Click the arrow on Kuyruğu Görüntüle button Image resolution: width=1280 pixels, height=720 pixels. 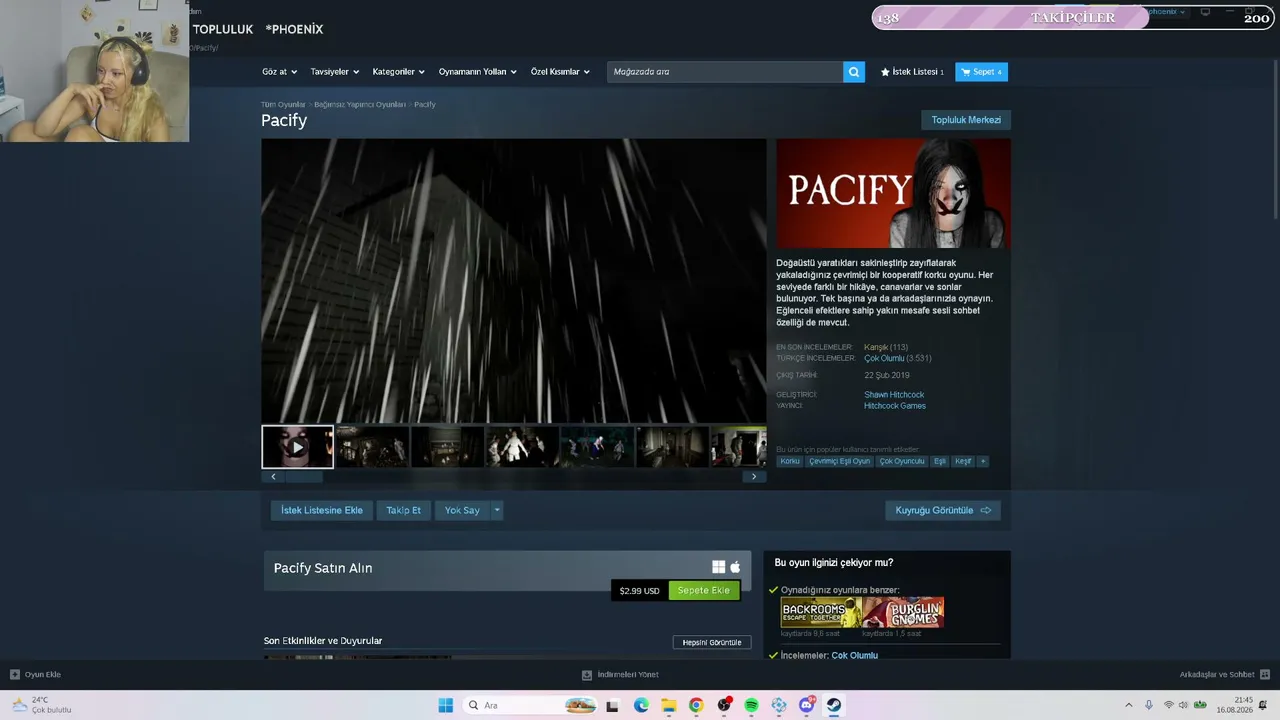point(986,510)
